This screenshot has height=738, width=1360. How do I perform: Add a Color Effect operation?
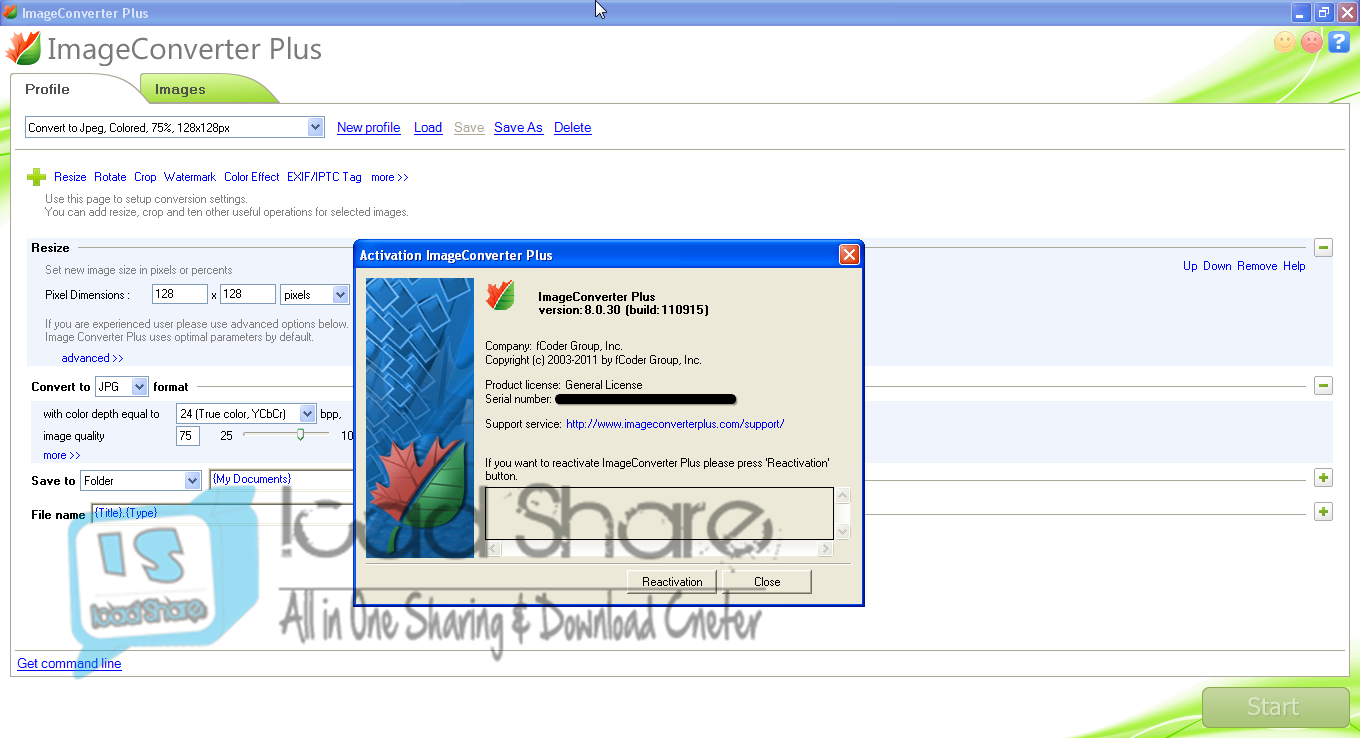point(252,177)
